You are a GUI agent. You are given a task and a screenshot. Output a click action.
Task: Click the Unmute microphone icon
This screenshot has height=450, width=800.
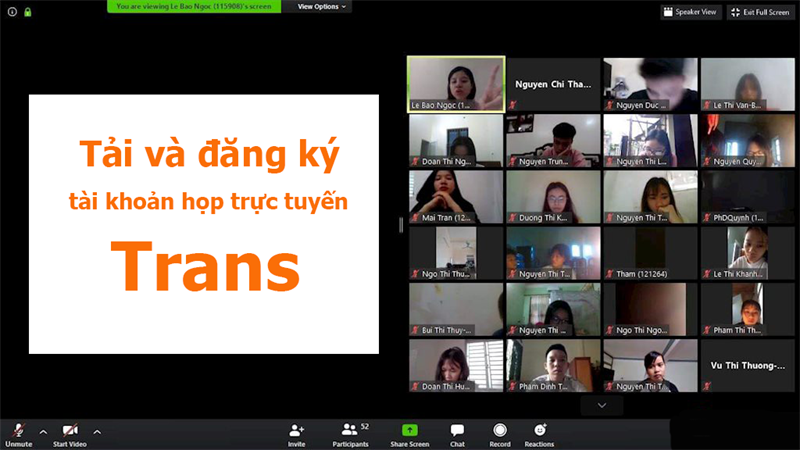click(19, 430)
